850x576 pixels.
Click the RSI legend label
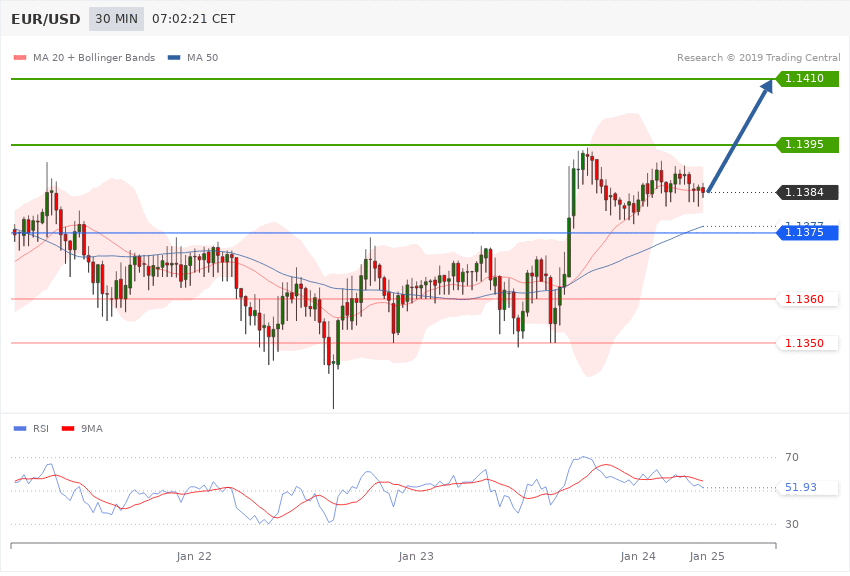point(41,429)
